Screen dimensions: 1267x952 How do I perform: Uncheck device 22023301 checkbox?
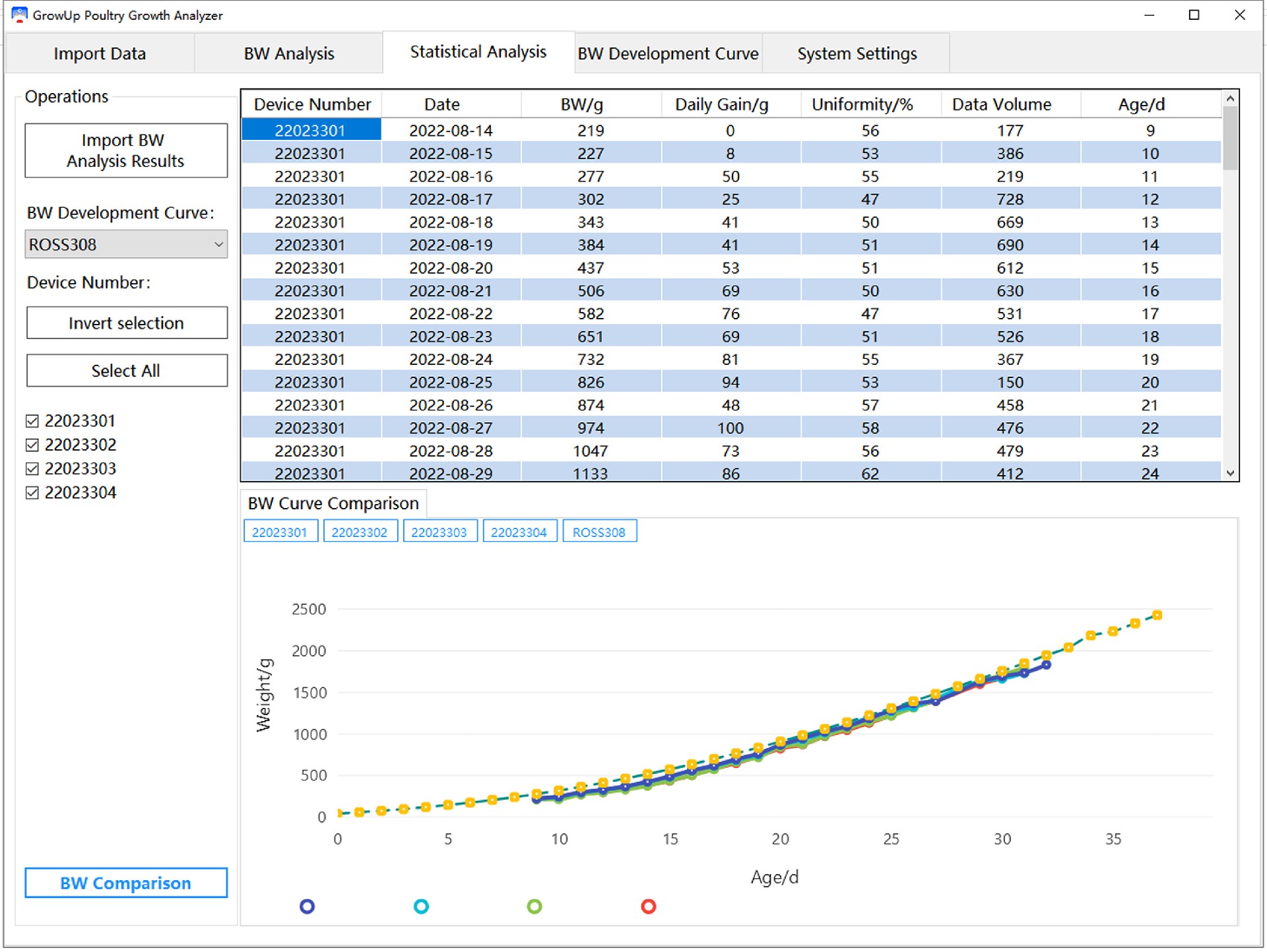tap(32, 421)
